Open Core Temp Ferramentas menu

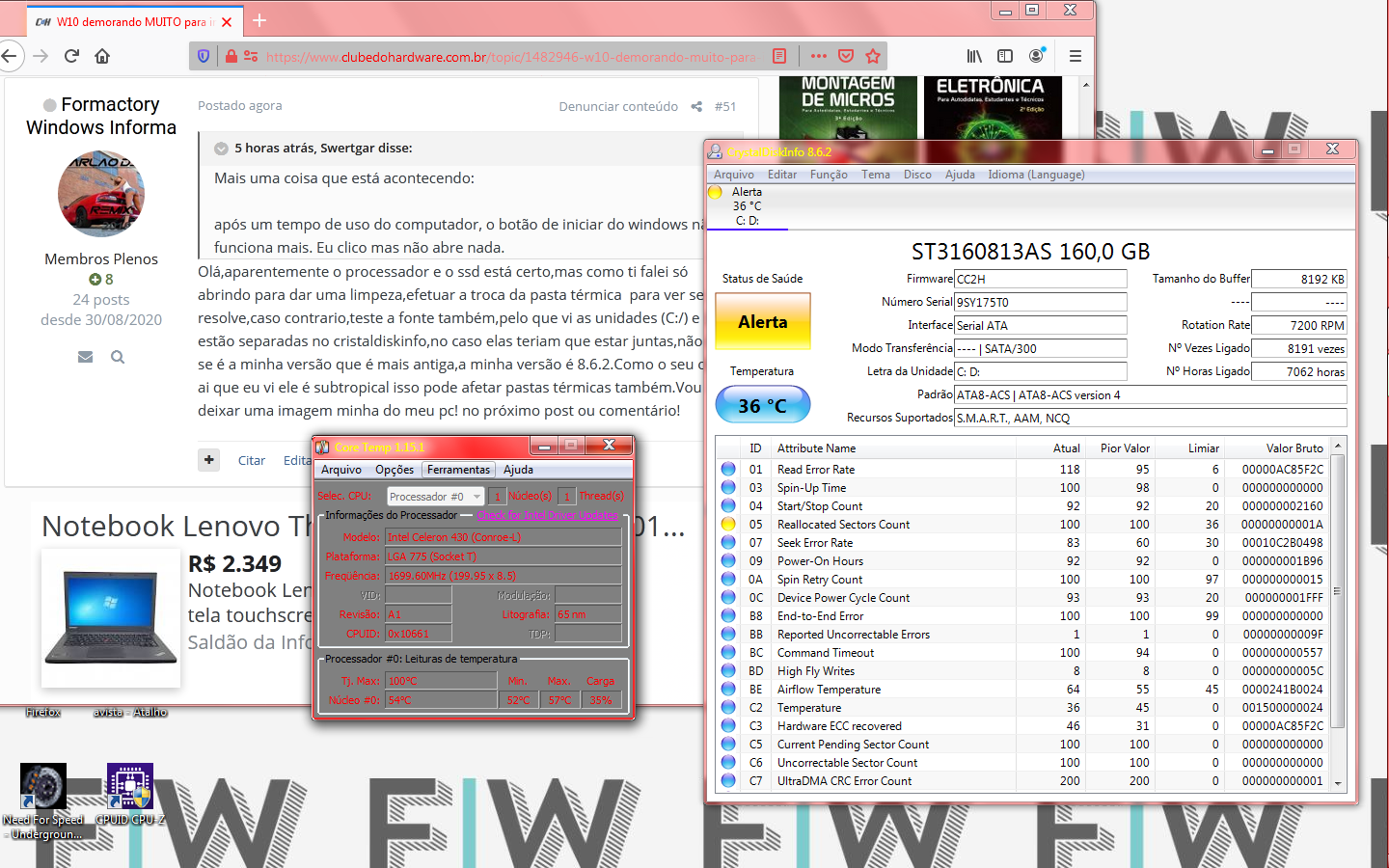[459, 470]
